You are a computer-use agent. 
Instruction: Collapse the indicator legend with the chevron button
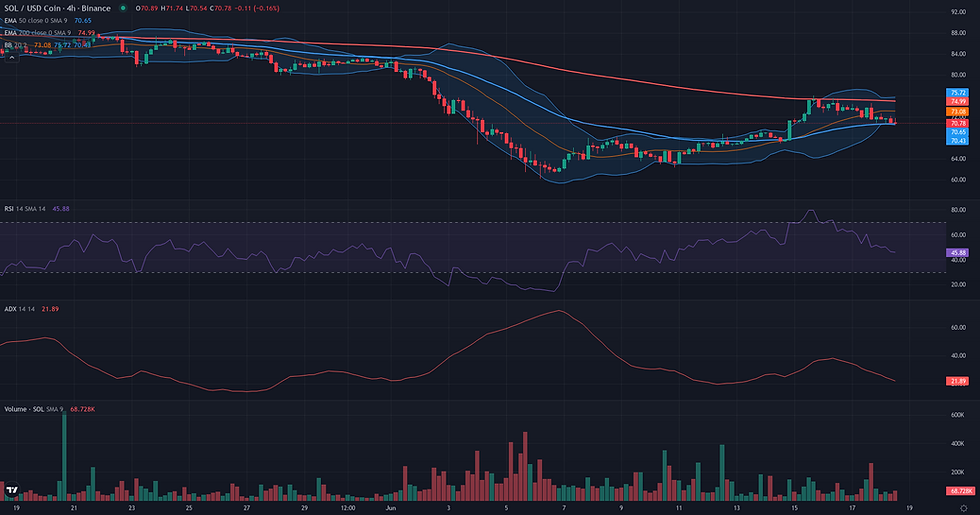pos(11,57)
